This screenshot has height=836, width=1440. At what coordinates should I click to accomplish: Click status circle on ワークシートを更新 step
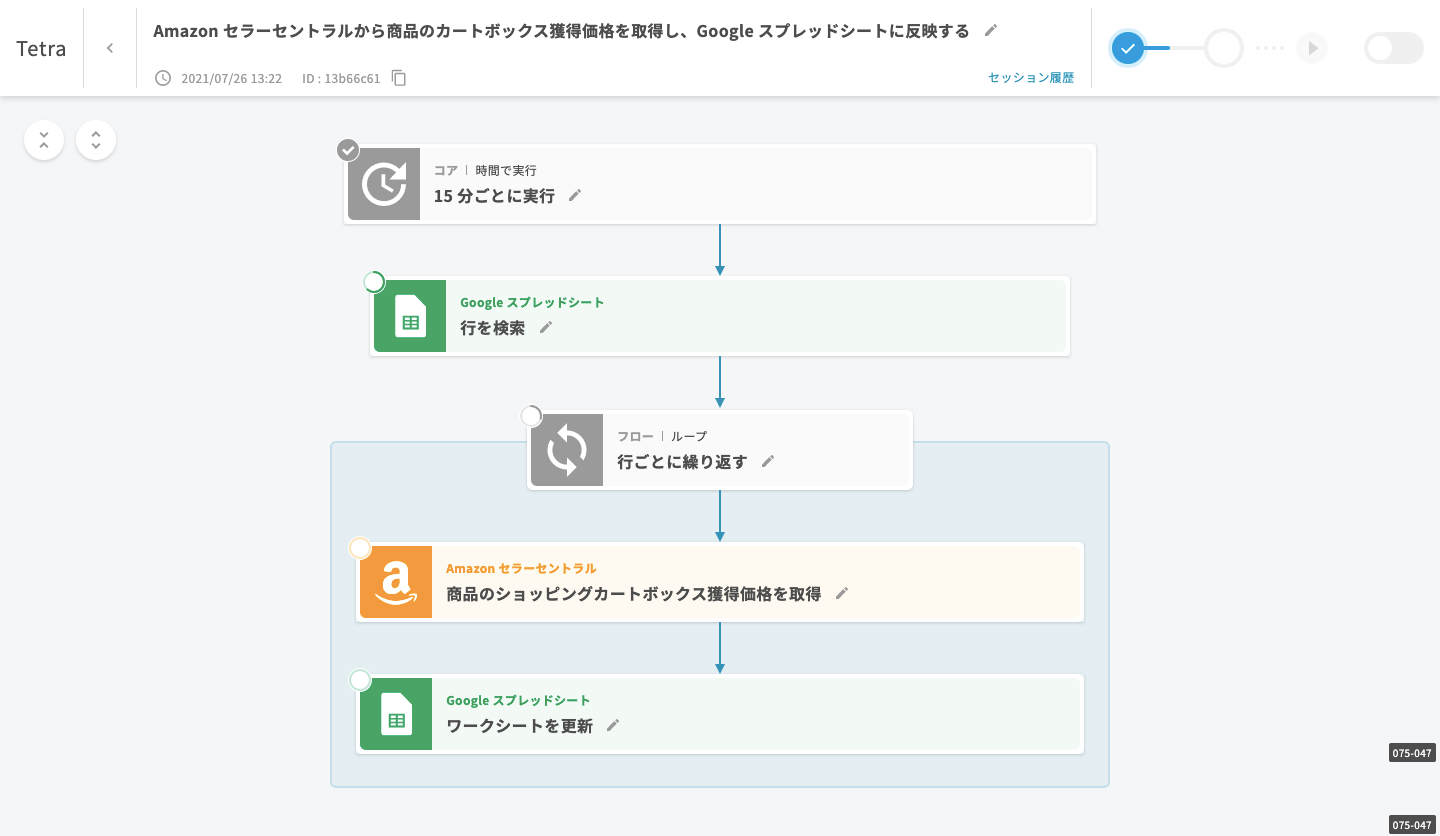point(360,680)
